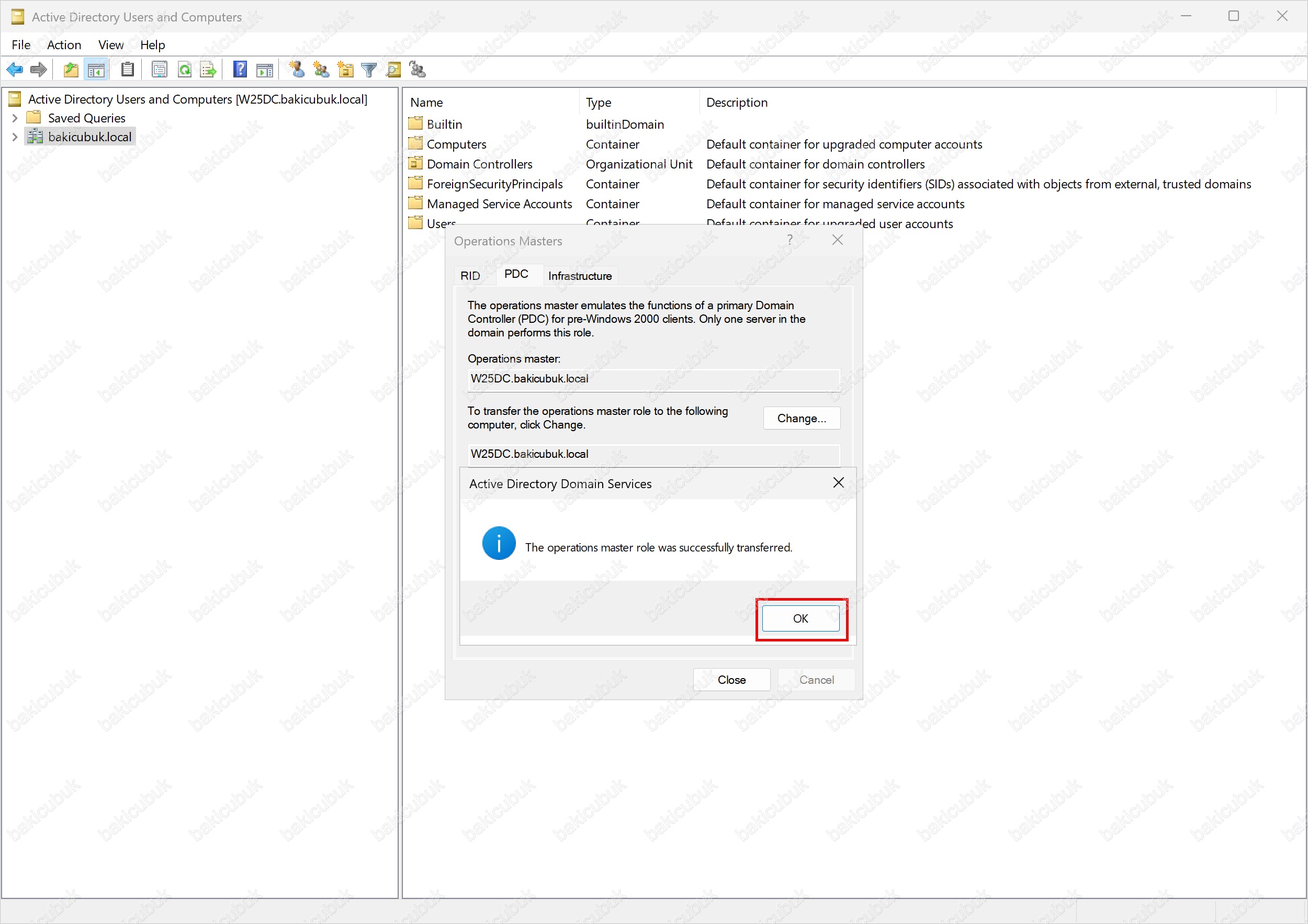Click the help question mark in Operations Masters
1308x924 pixels.
(x=790, y=240)
